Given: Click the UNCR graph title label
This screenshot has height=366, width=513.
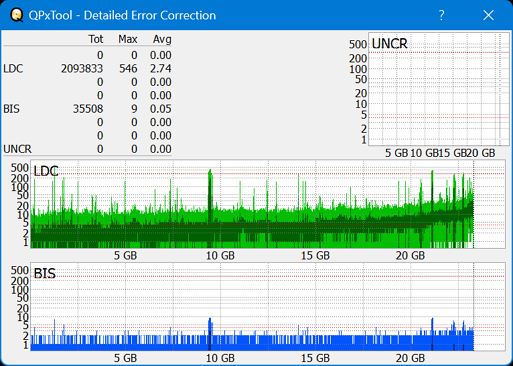Looking at the screenshot, I should 389,44.
